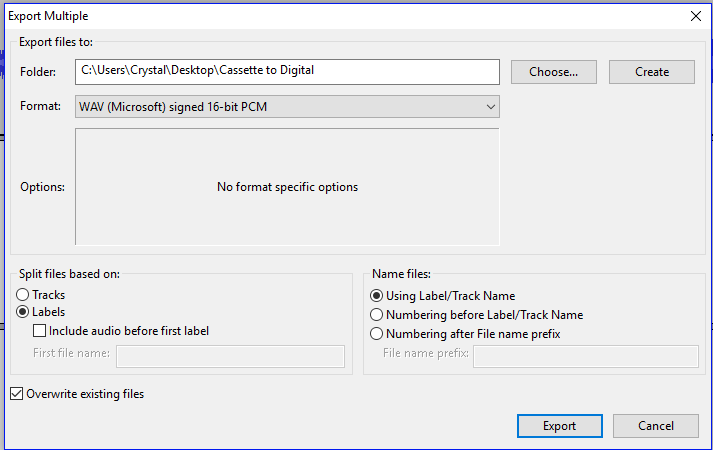Click the File name prefix field
The width and height of the screenshot is (713, 450).
pyautogui.click(x=586, y=356)
